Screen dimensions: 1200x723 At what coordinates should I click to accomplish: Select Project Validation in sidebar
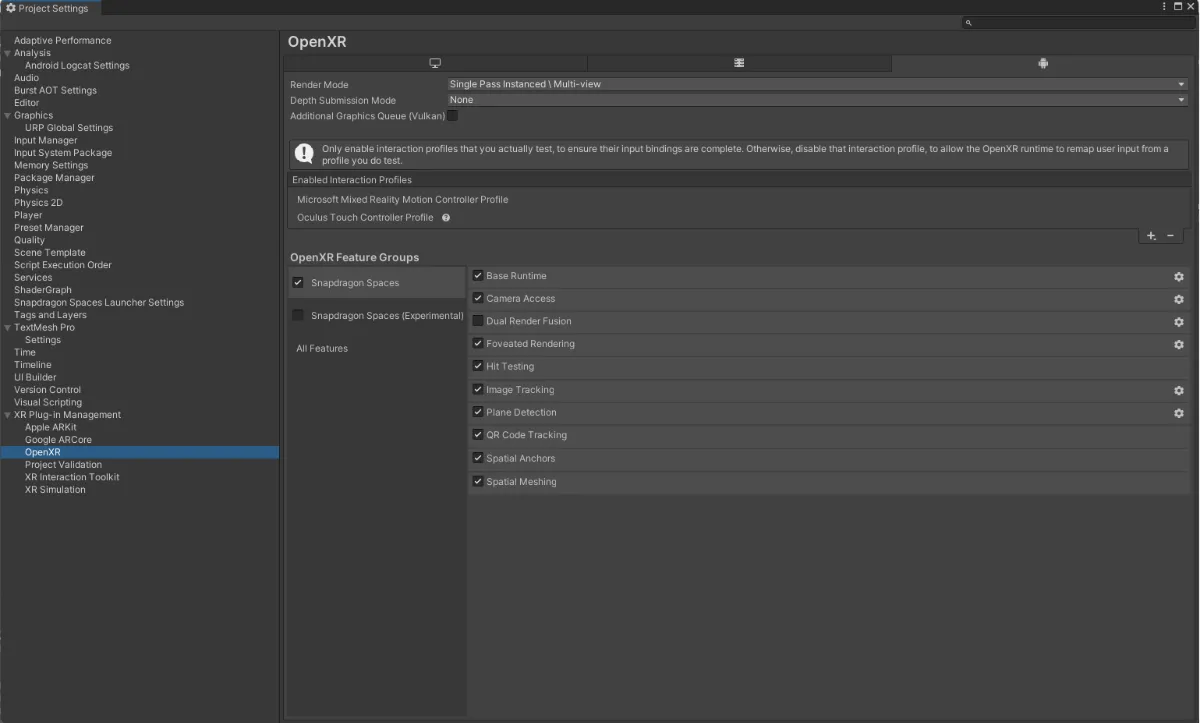pos(63,465)
